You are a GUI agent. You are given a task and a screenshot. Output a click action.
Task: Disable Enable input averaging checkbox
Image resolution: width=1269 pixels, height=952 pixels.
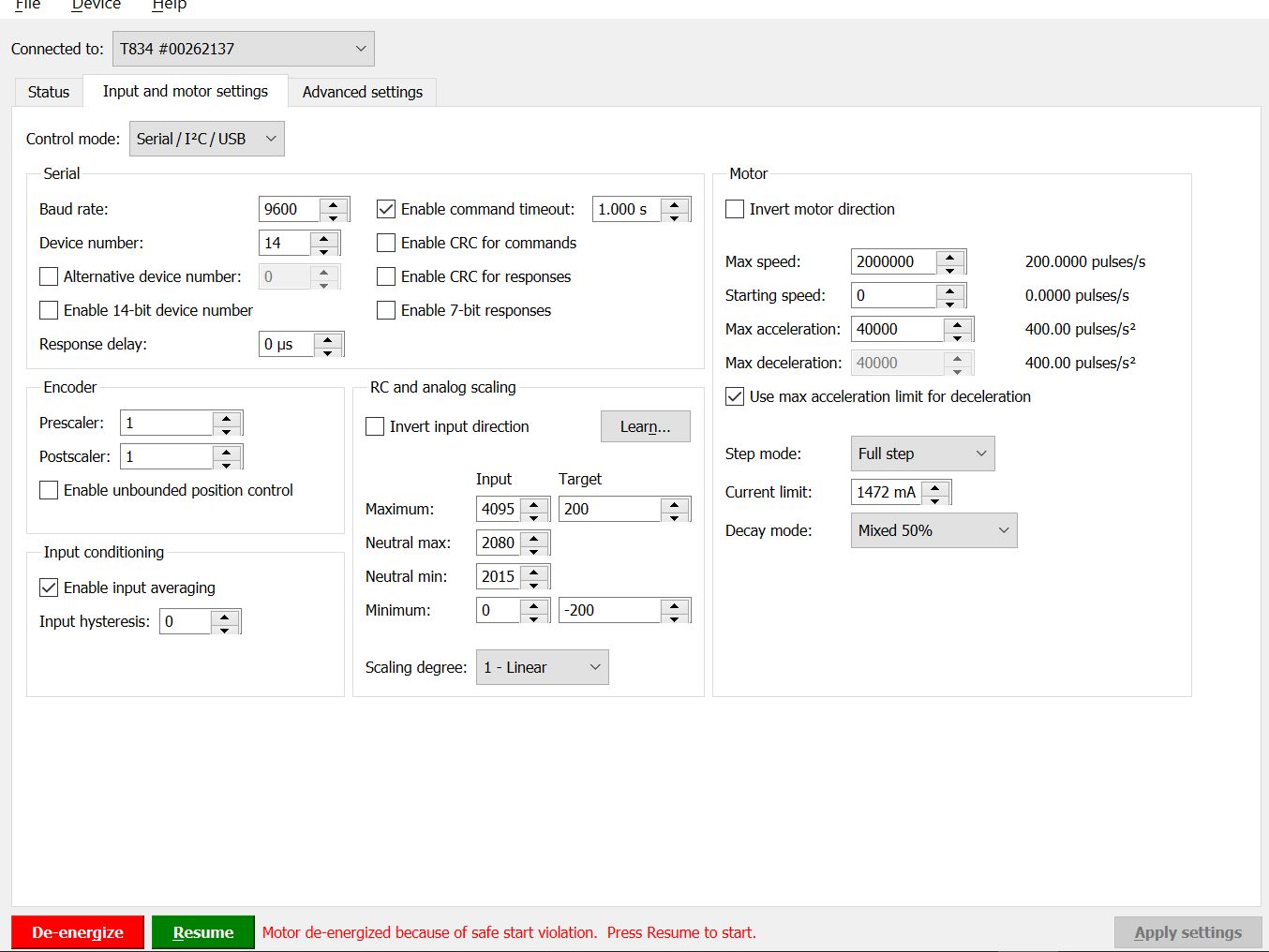click(x=49, y=588)
